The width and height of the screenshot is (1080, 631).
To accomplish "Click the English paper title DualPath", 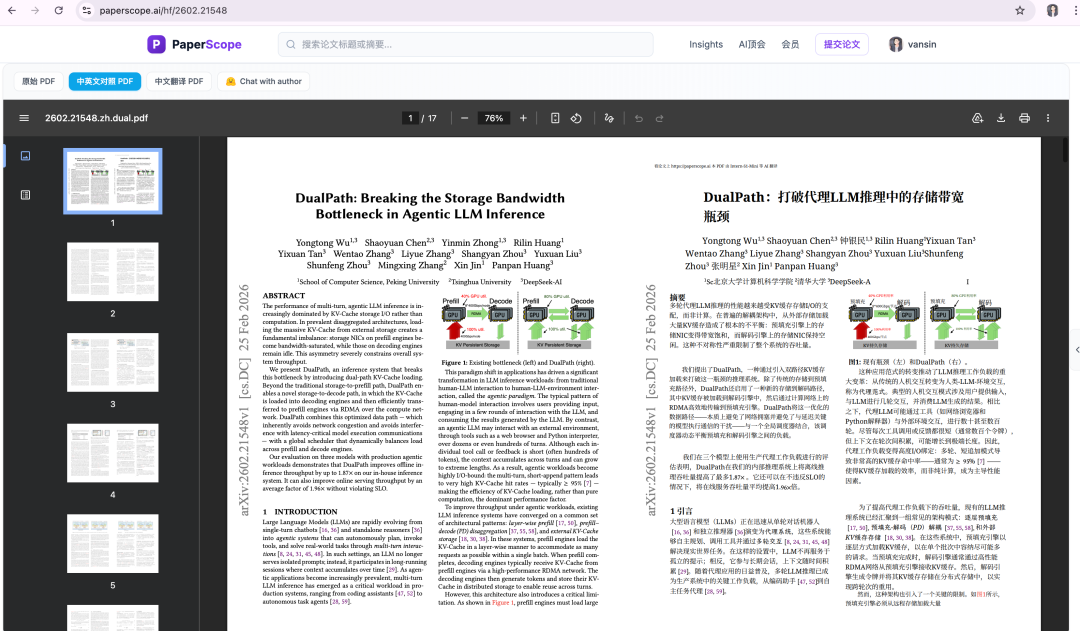I will coord(430,206).
